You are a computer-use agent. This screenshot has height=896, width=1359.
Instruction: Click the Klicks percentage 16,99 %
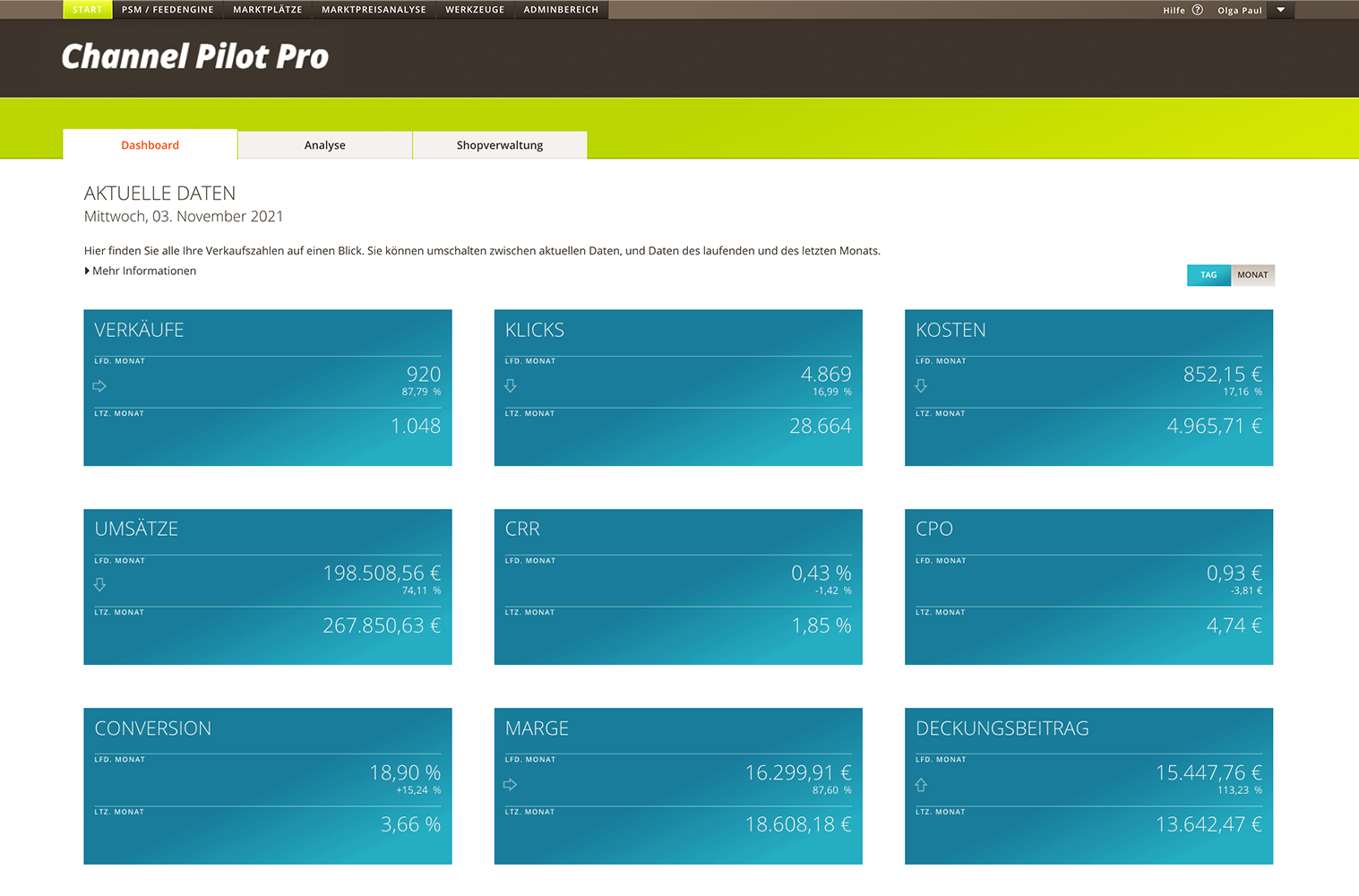pyautogui.click(x=832, y=392)
